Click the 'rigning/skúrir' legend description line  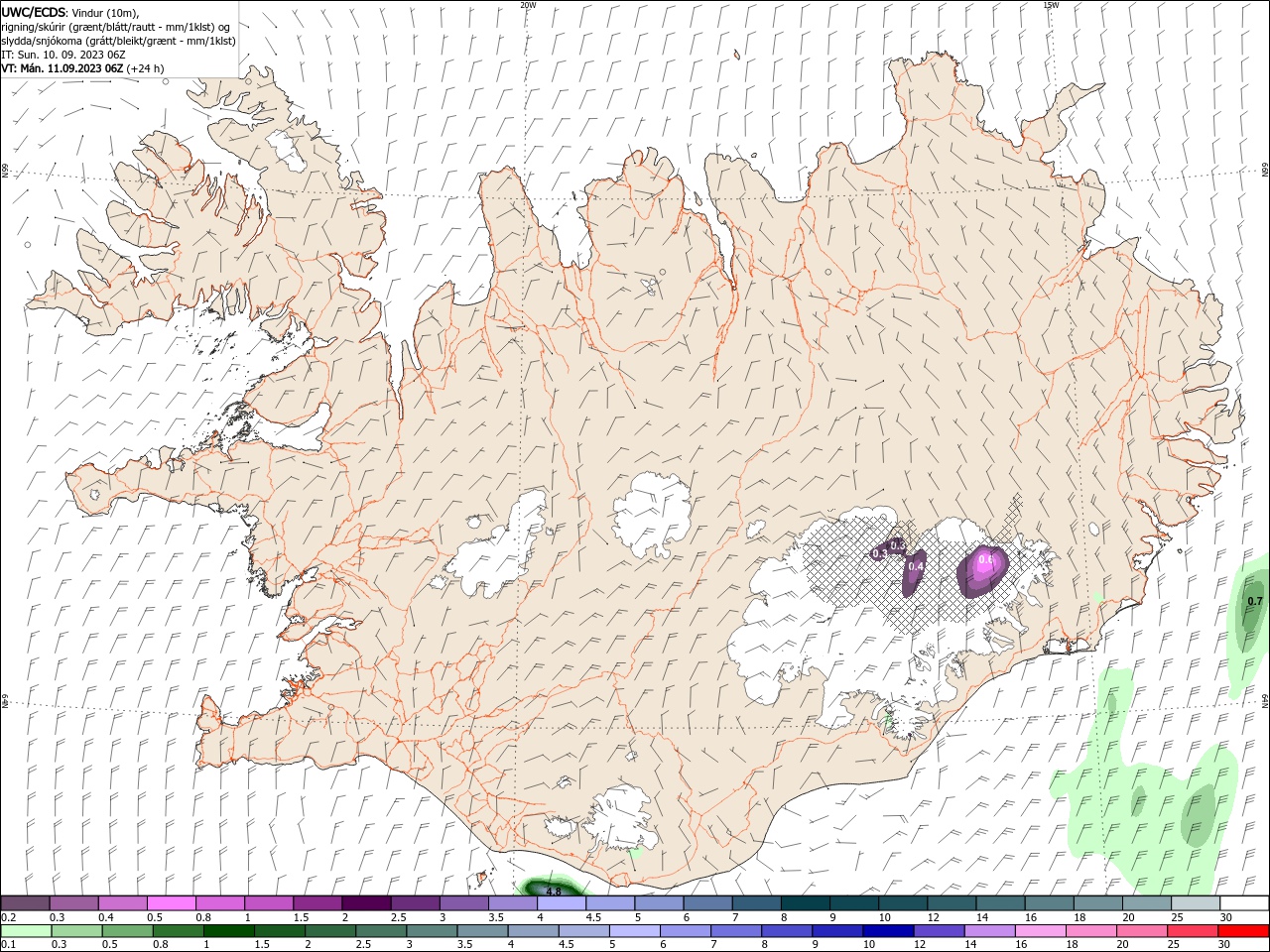click(116, 27)
